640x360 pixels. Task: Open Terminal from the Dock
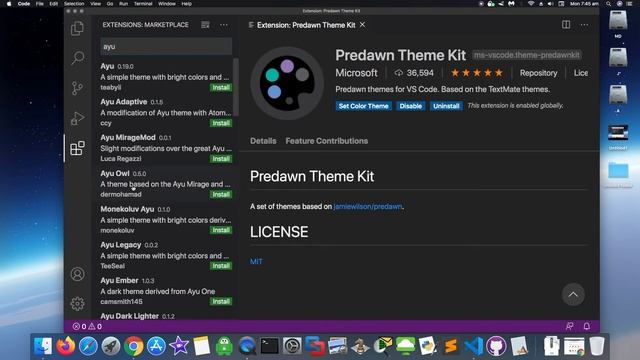(269, 346)
